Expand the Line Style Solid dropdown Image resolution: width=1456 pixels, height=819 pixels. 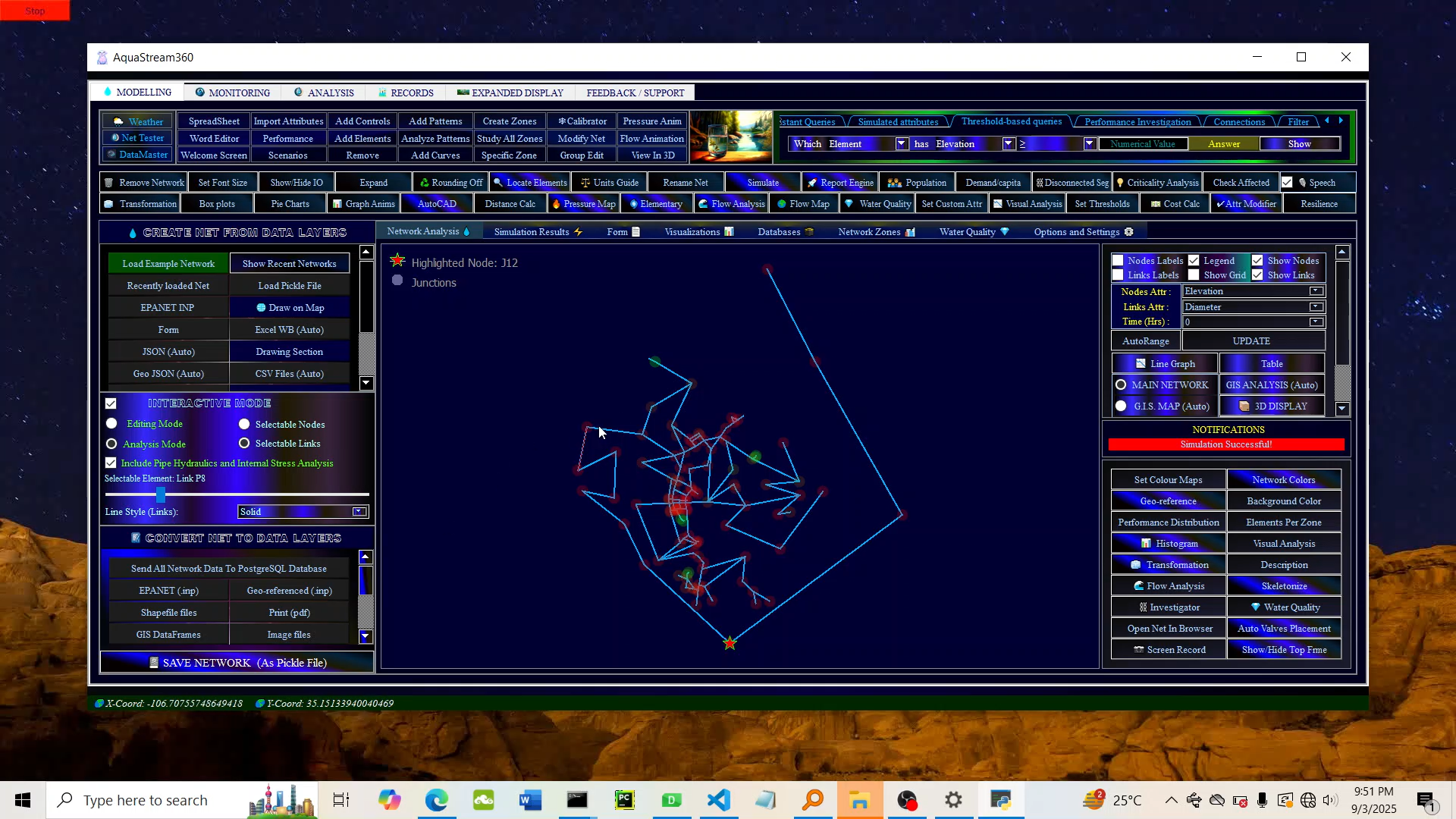click(357, 511)
